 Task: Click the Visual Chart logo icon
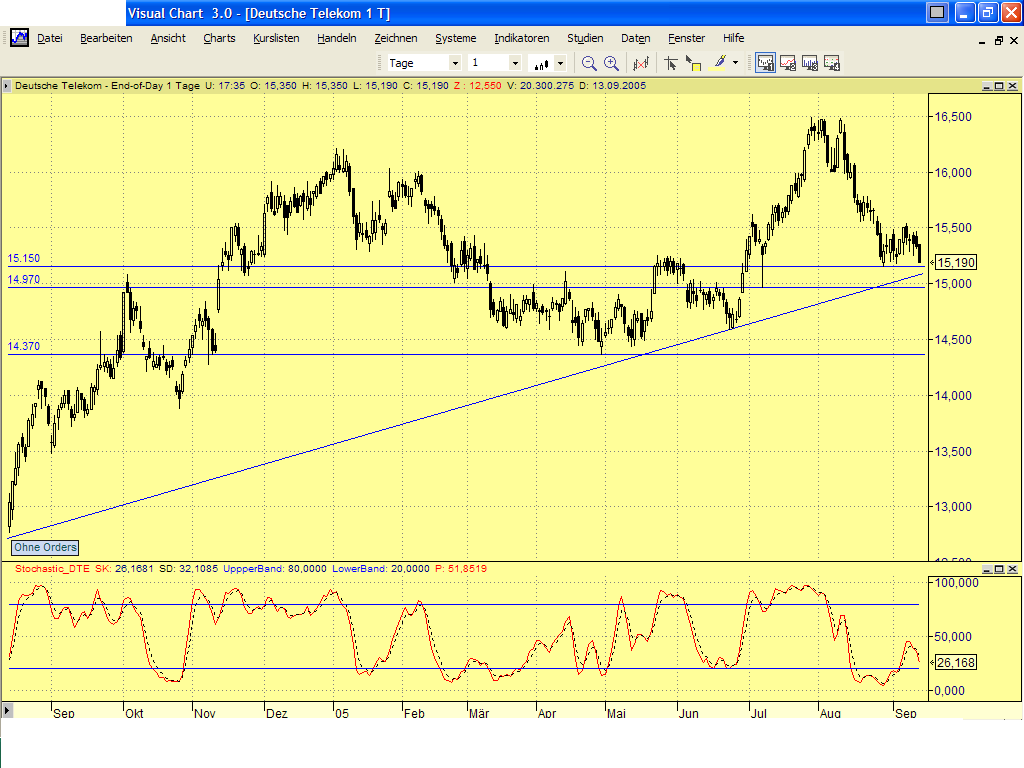click(x=19, y=38)
